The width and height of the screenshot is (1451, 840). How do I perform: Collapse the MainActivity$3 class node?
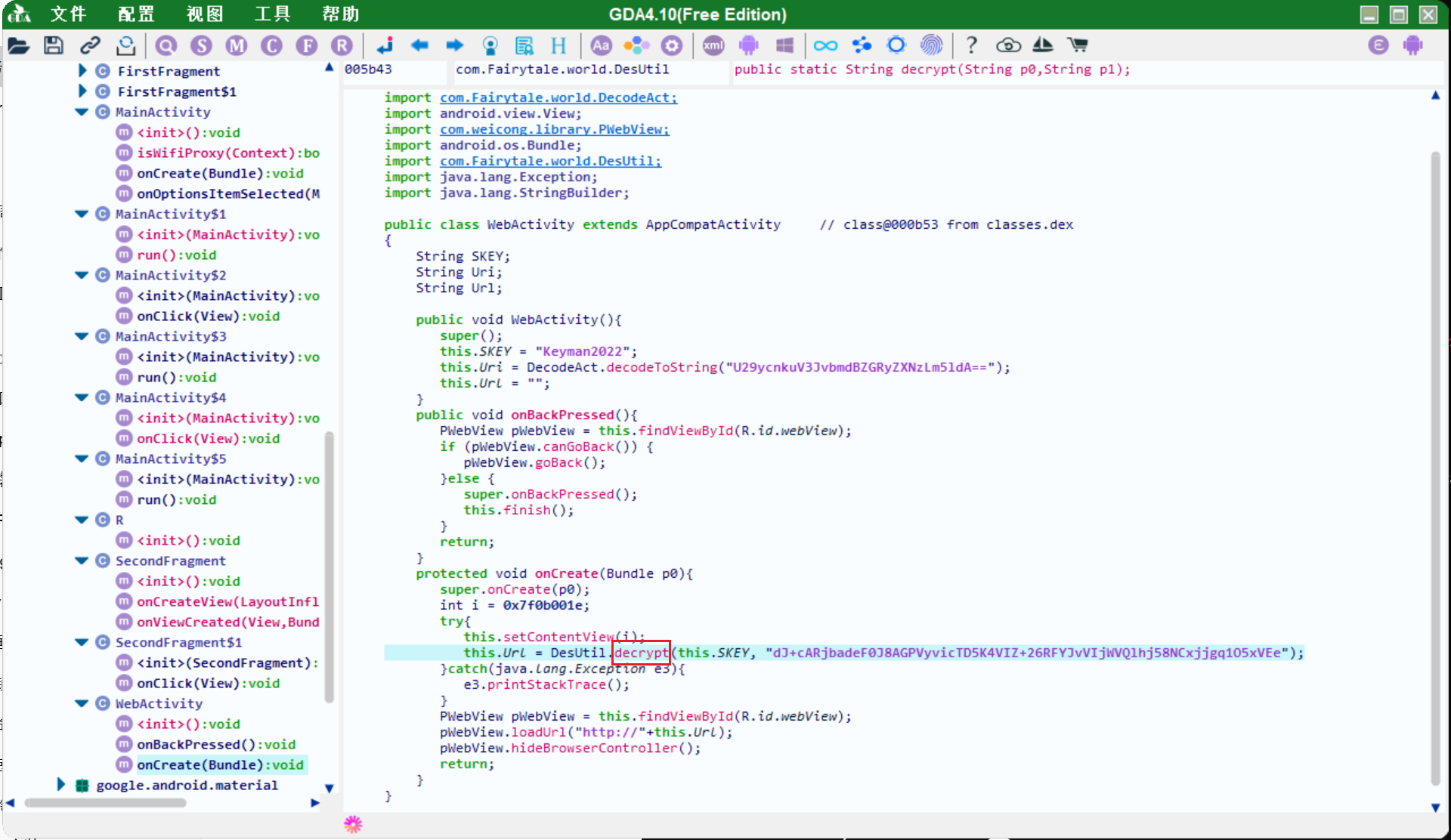(x=82, y=336)
